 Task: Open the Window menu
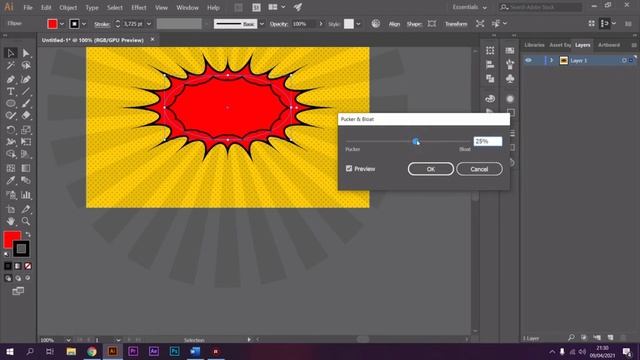click(x=187, y=7)
